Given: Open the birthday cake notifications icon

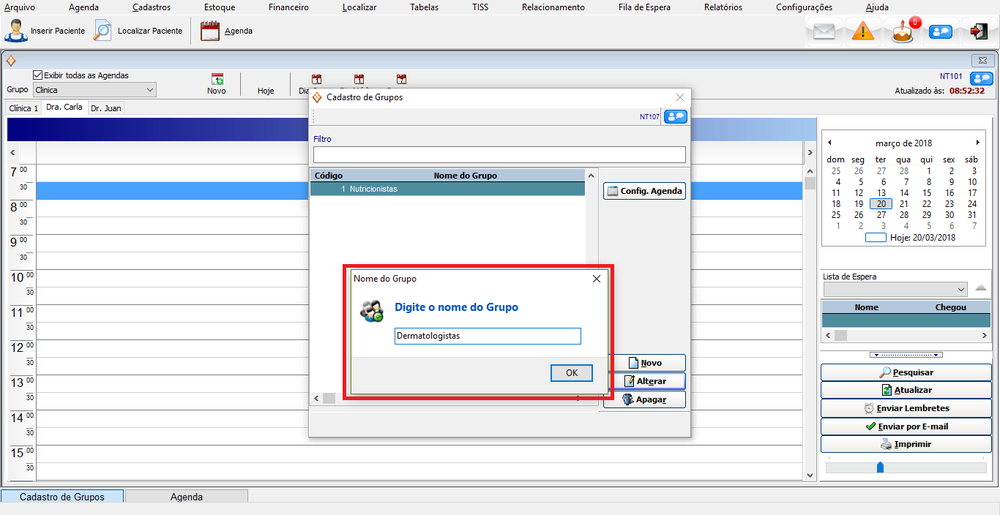Looking at the screenshot, I should [903, 31].
